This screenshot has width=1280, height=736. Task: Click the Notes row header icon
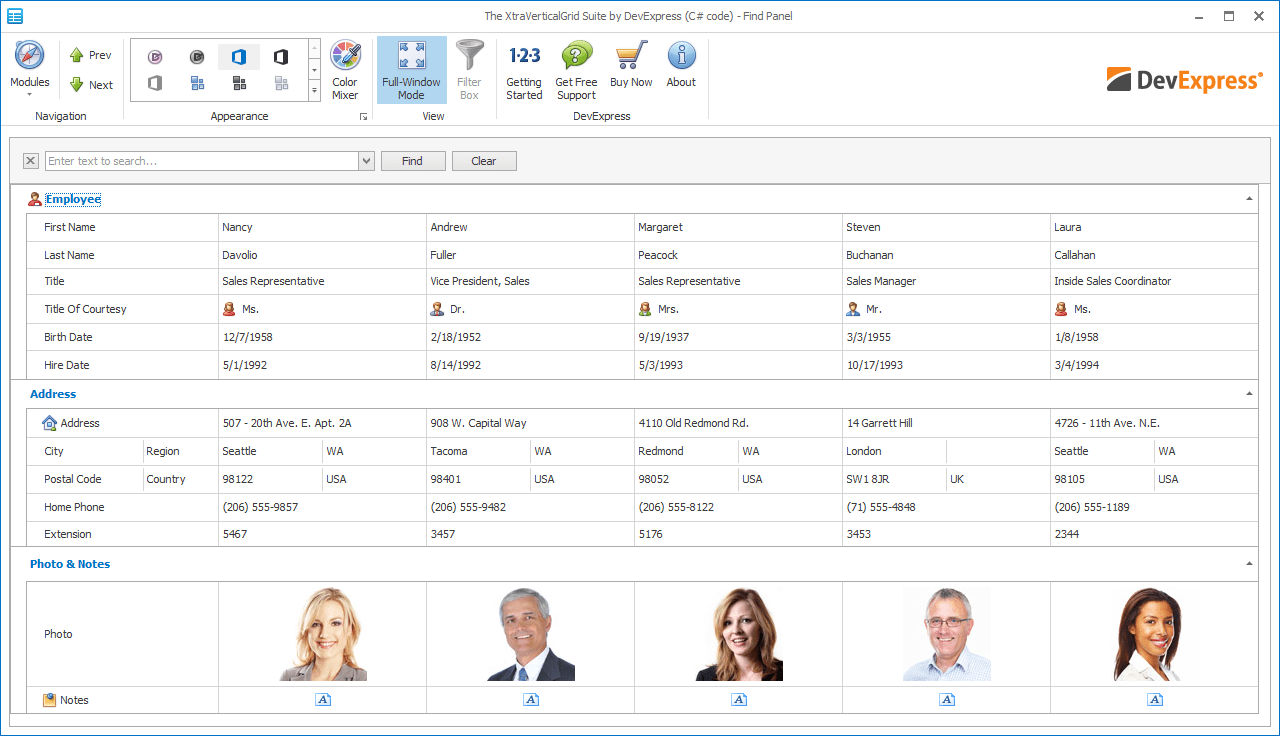coord(50,700)
